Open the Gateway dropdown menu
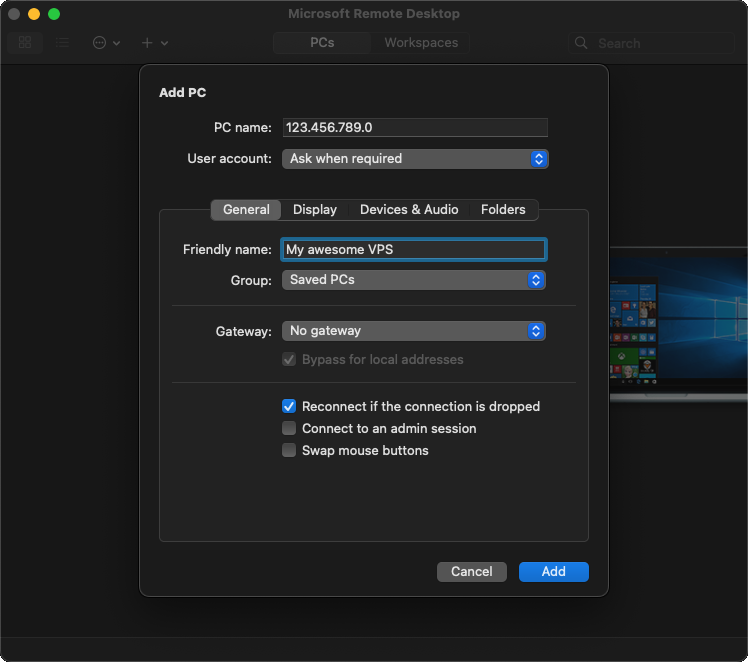Viewport: 748px width, 662px height. [413, 331]
